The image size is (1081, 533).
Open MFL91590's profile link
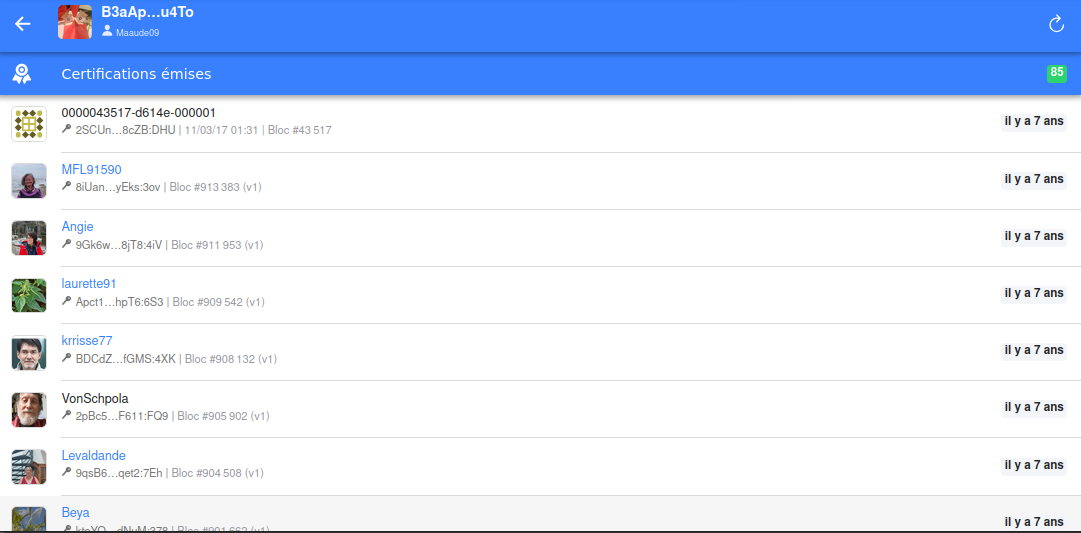point(91,170)
